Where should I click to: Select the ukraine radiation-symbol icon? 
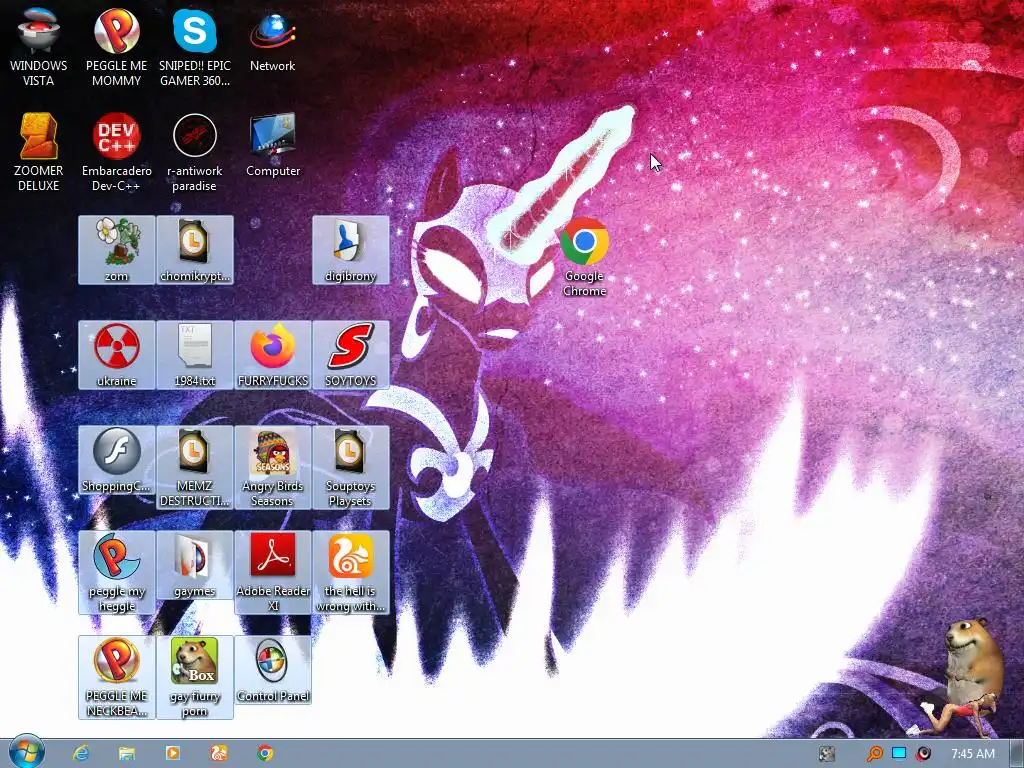(116, 355)
